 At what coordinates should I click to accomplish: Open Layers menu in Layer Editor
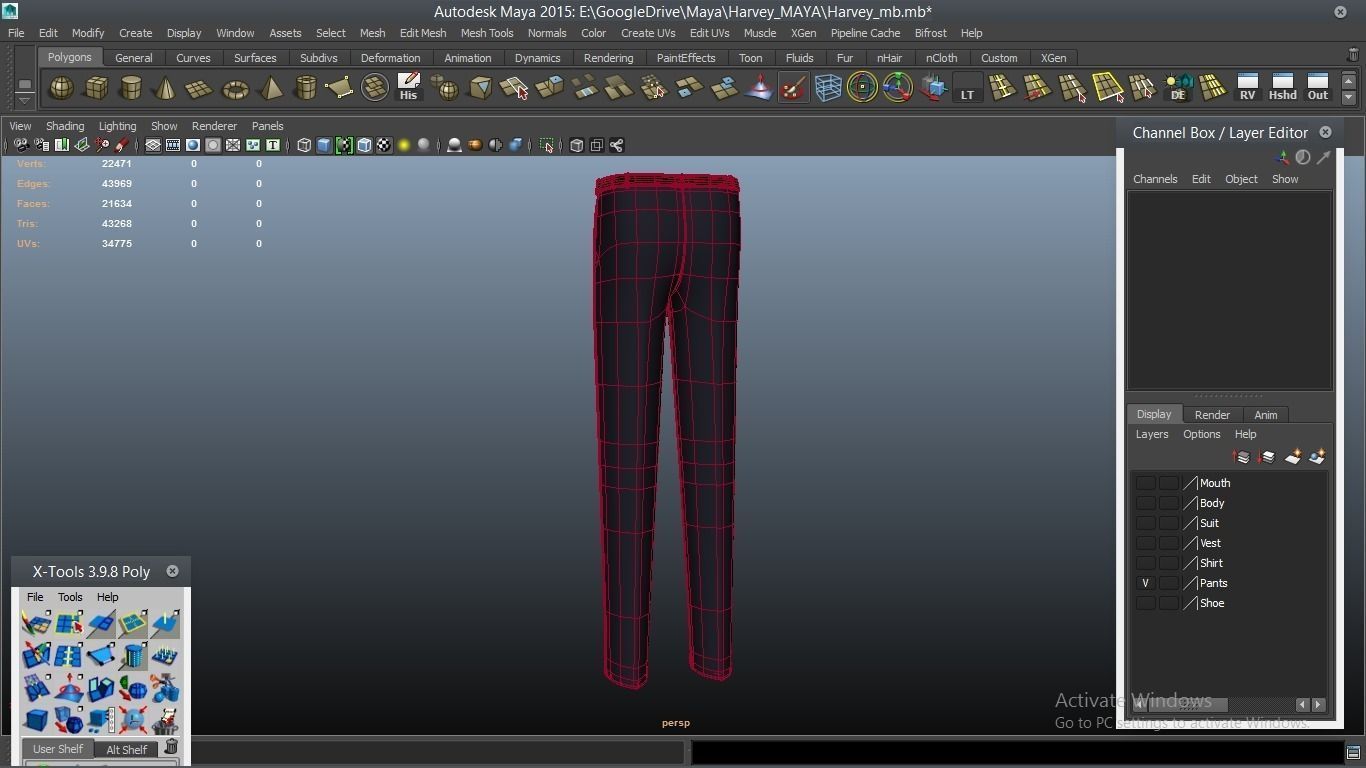(1151, 434)
